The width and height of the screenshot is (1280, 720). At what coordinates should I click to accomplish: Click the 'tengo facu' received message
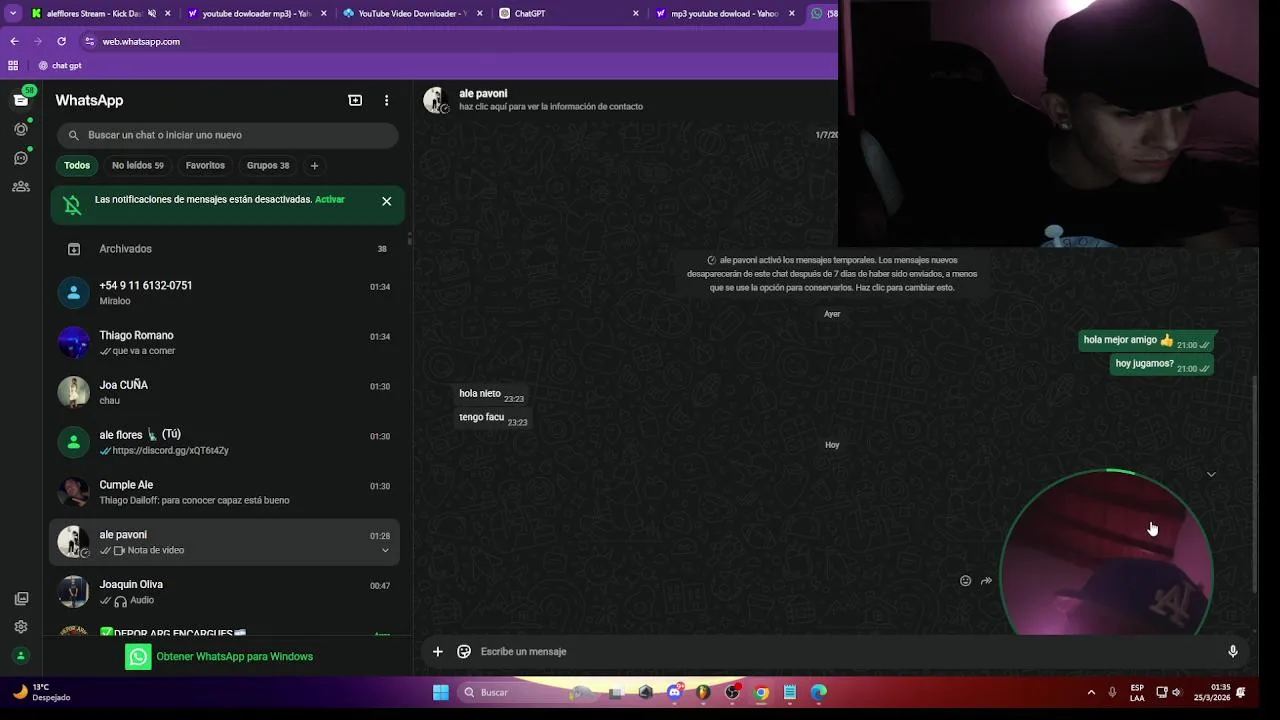click(x=493, y=419)
